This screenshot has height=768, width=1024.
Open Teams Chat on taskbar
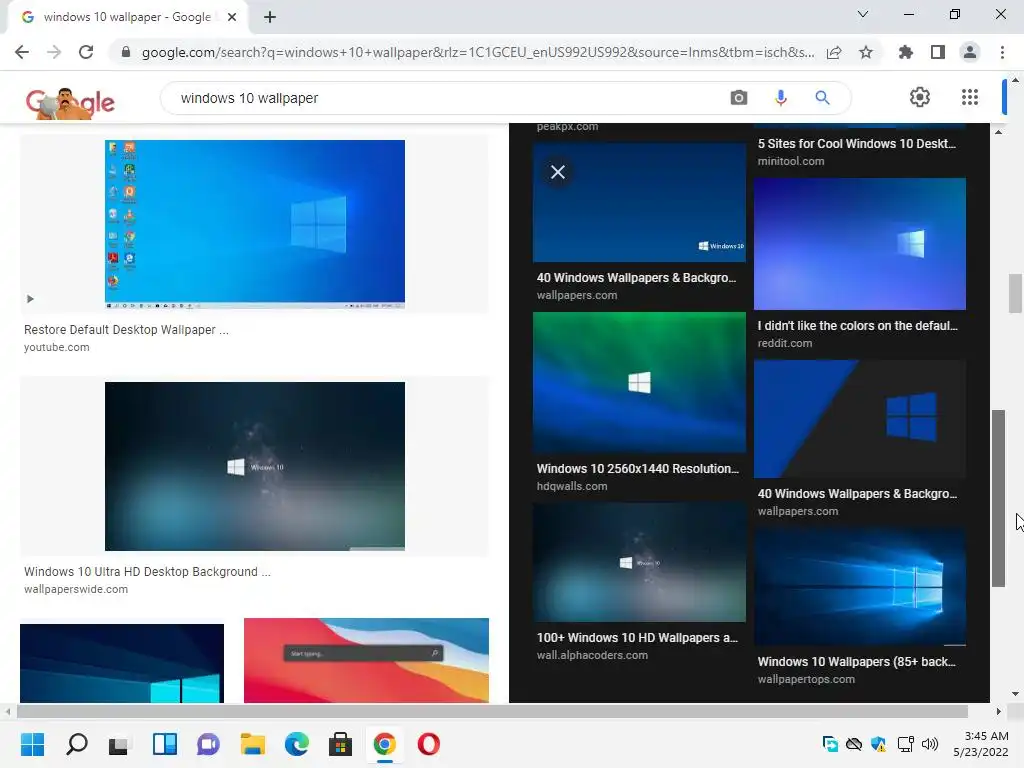pos(208,744)
